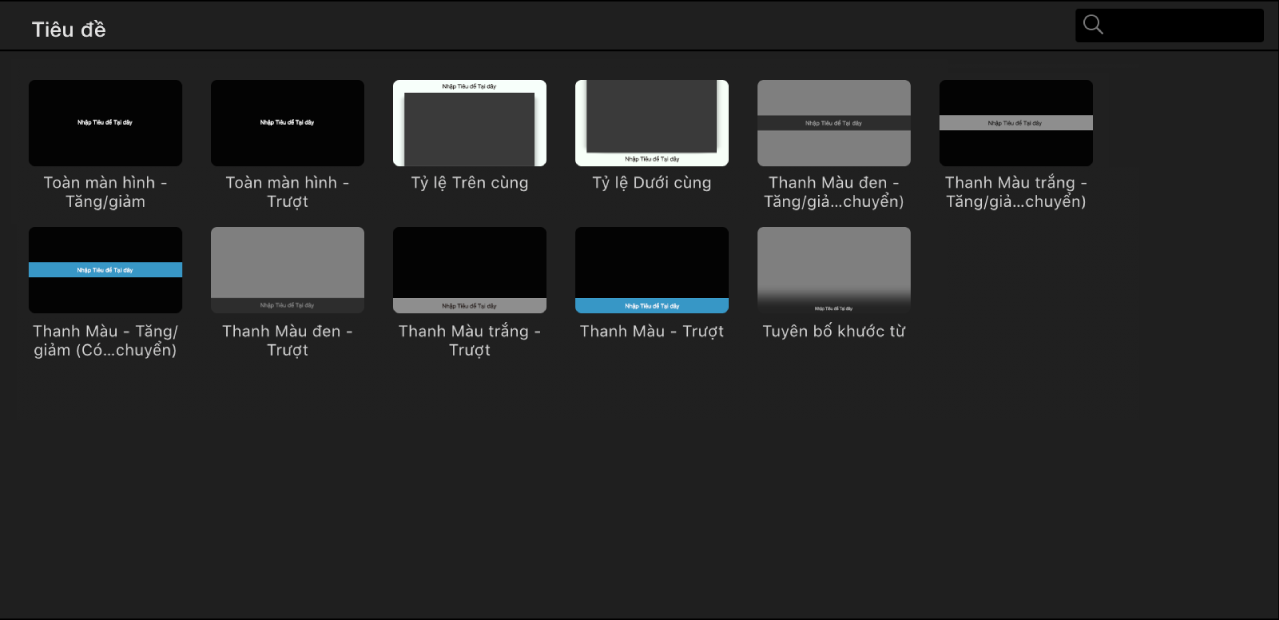Click the label "Tỷ lệ Trên cùng"
The image size is (1279, 620).
click(470, 183)
